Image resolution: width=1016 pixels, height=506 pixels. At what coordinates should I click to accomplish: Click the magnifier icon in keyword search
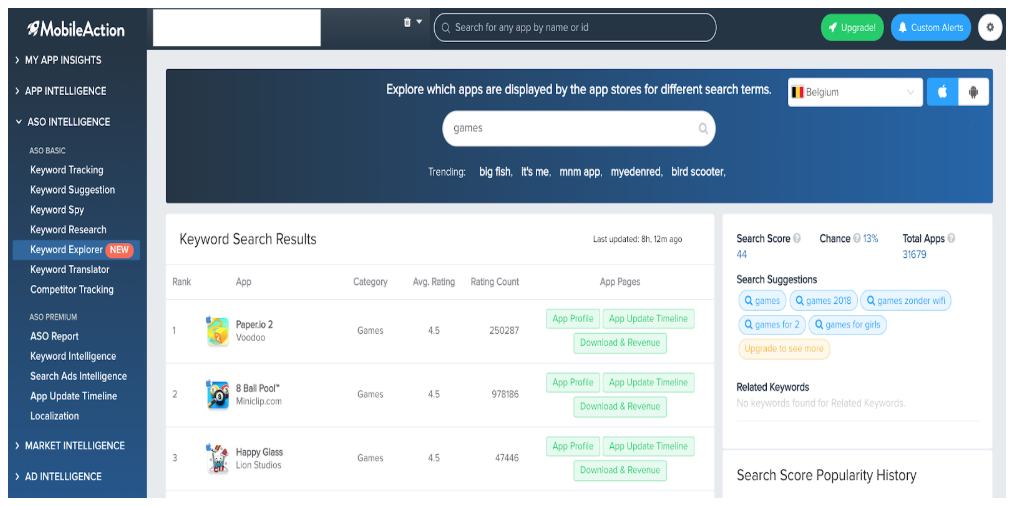pos(703,129)
